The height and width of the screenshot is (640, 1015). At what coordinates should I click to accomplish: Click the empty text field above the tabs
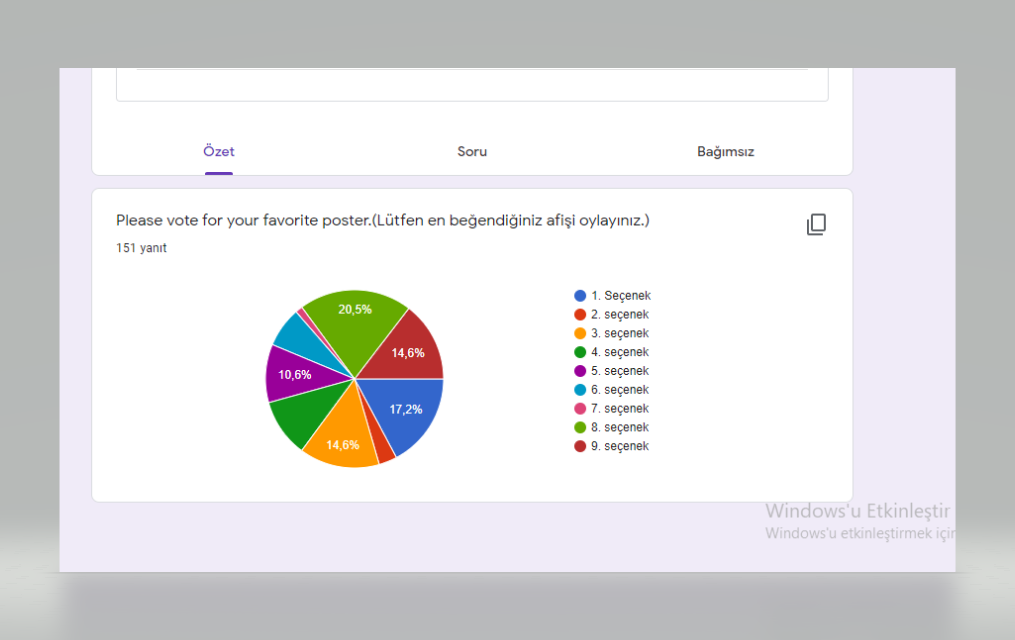[471, 84]
